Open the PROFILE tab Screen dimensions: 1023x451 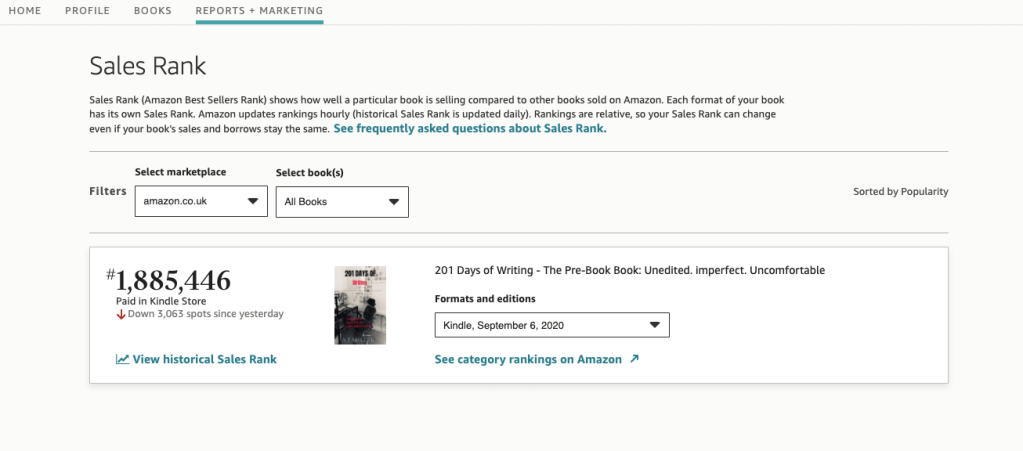point(87,11)
